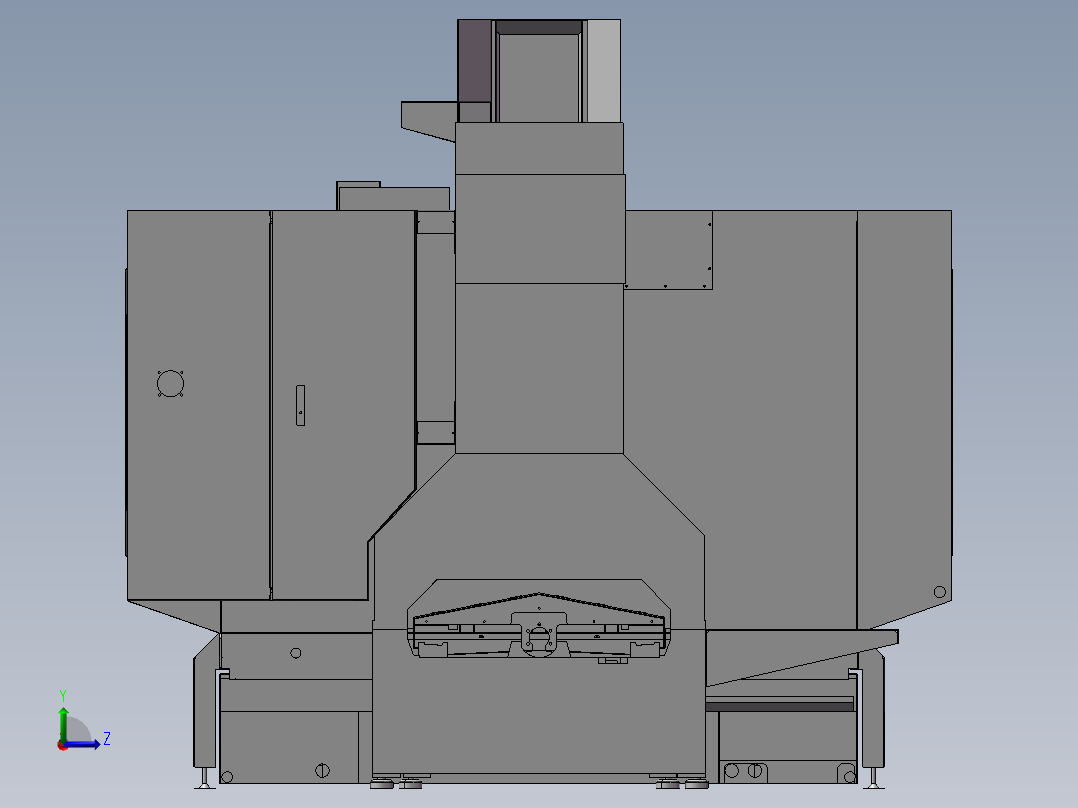Click the red origin ball of the triad

click(62, 745)
